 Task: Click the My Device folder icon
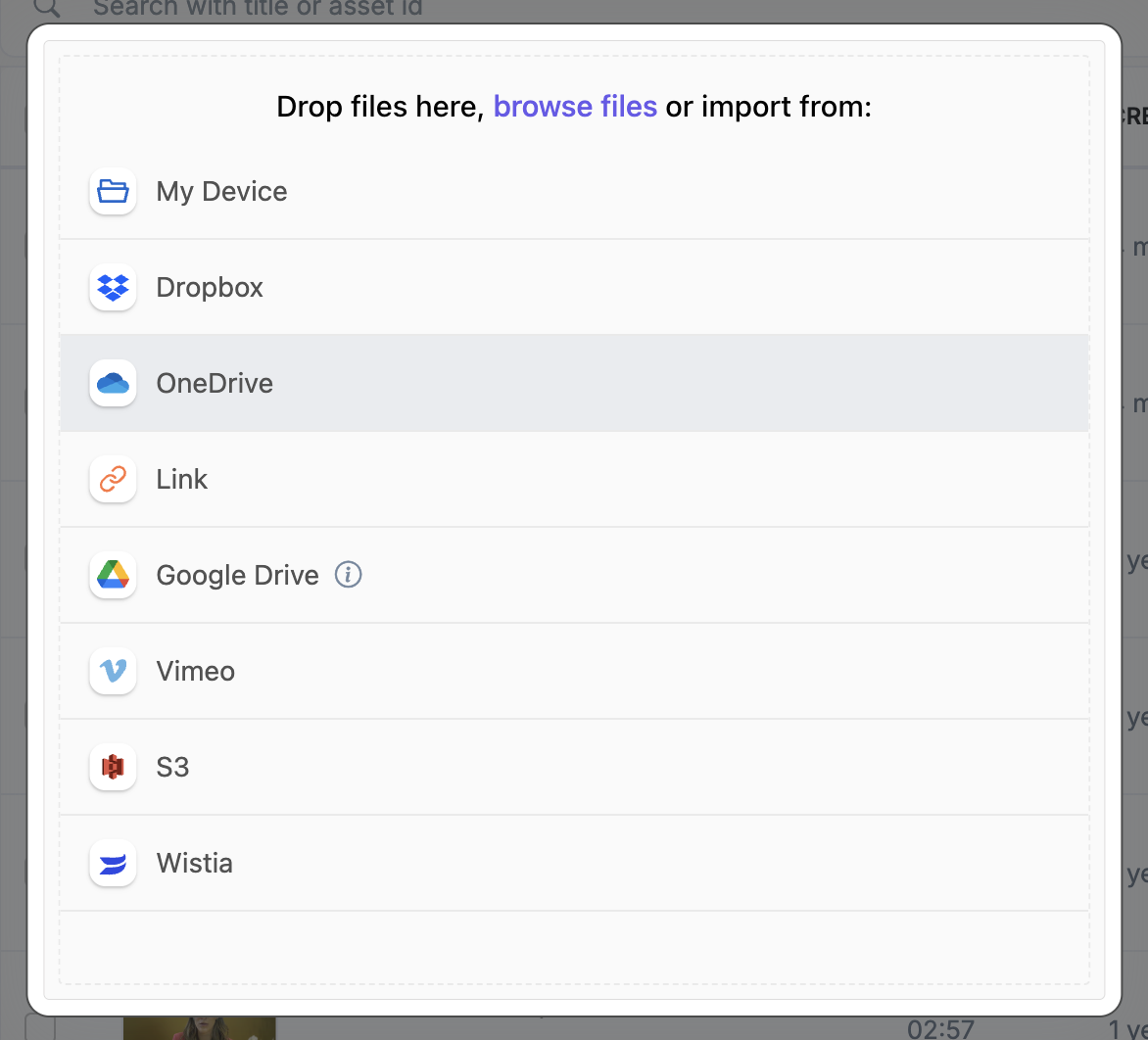click(113, 191)
